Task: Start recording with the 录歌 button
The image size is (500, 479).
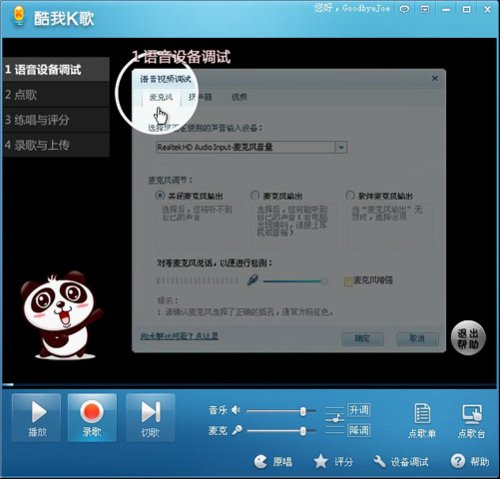Action: (x=92, y=418)
